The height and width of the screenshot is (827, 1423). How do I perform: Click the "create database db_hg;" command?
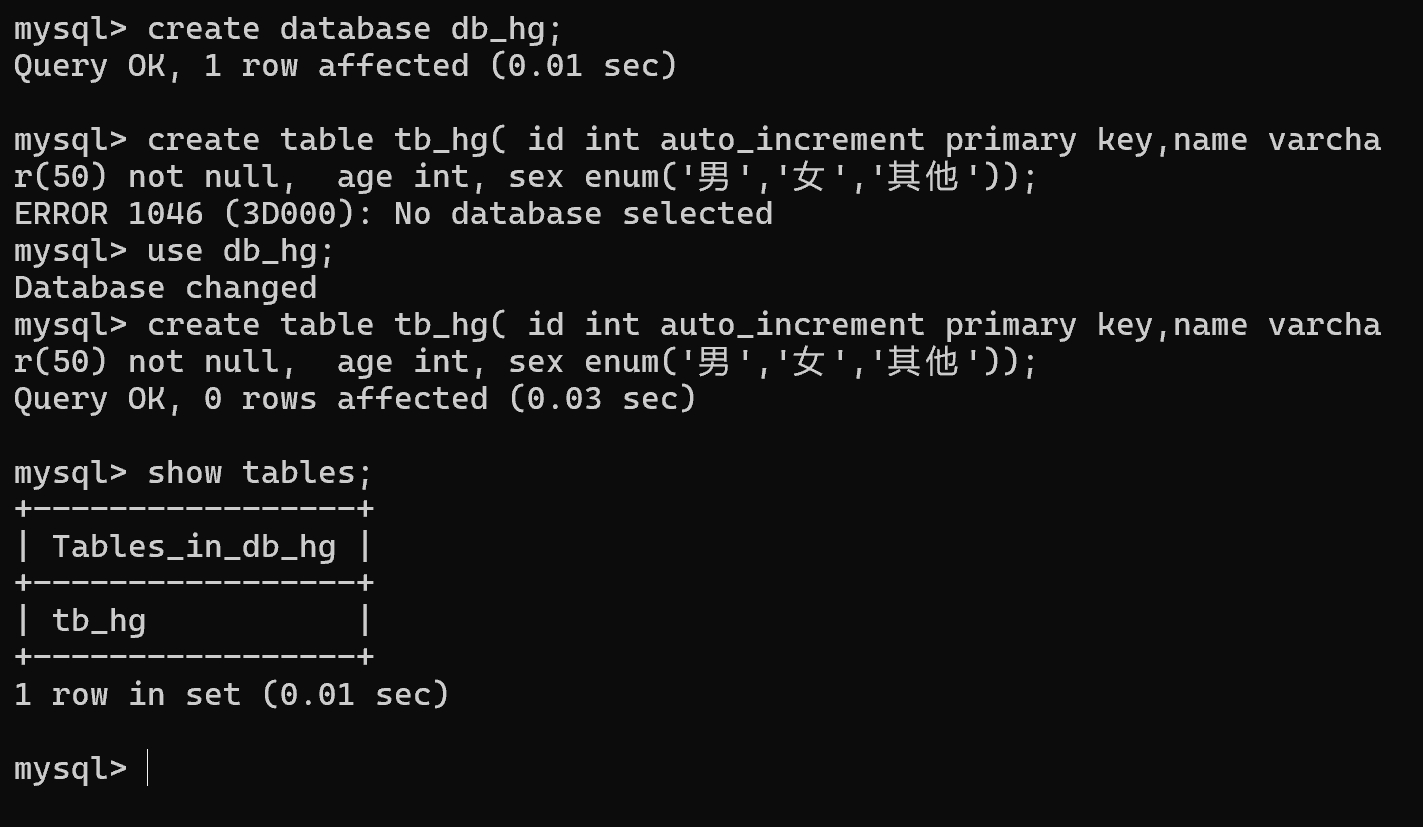355,28
